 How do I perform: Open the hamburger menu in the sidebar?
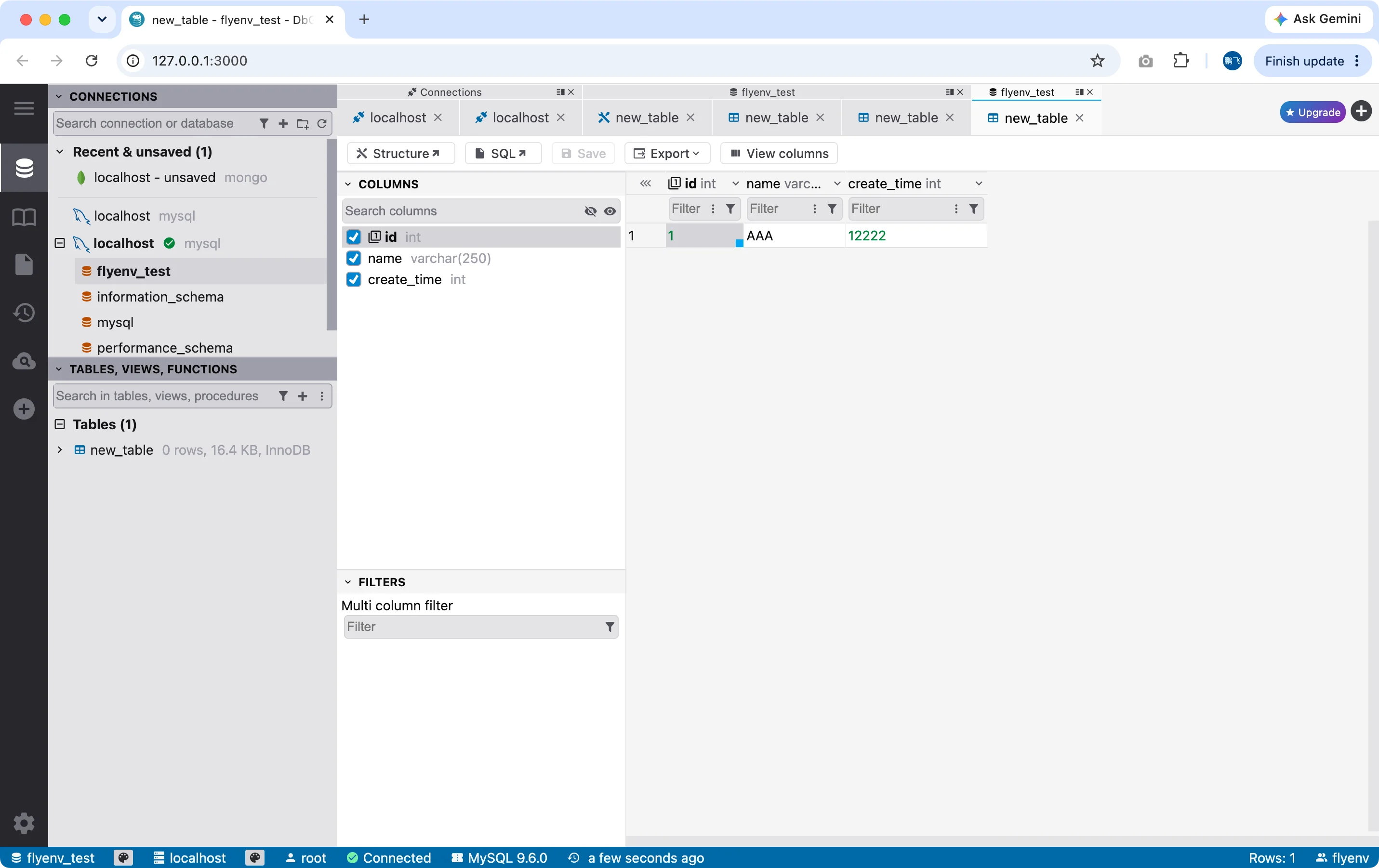(x=24, y=108)
